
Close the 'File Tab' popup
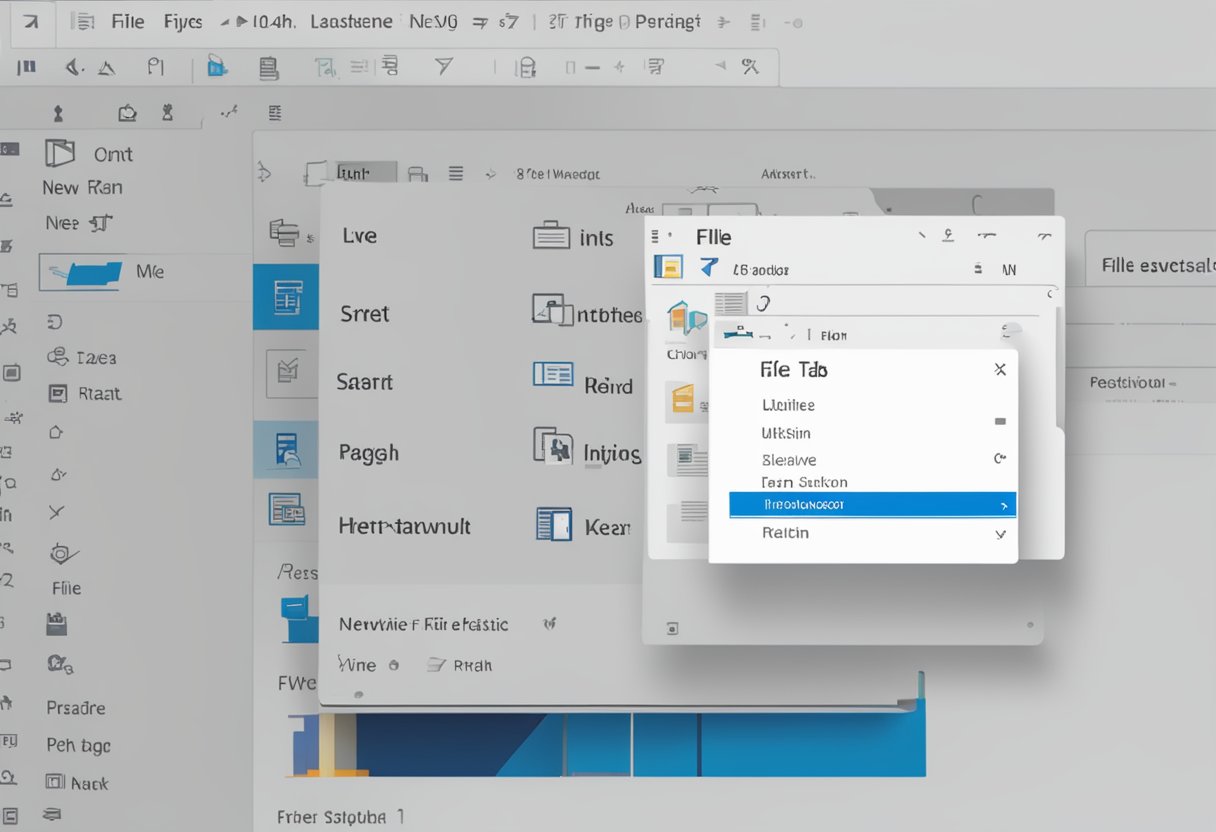pos(999,369)
